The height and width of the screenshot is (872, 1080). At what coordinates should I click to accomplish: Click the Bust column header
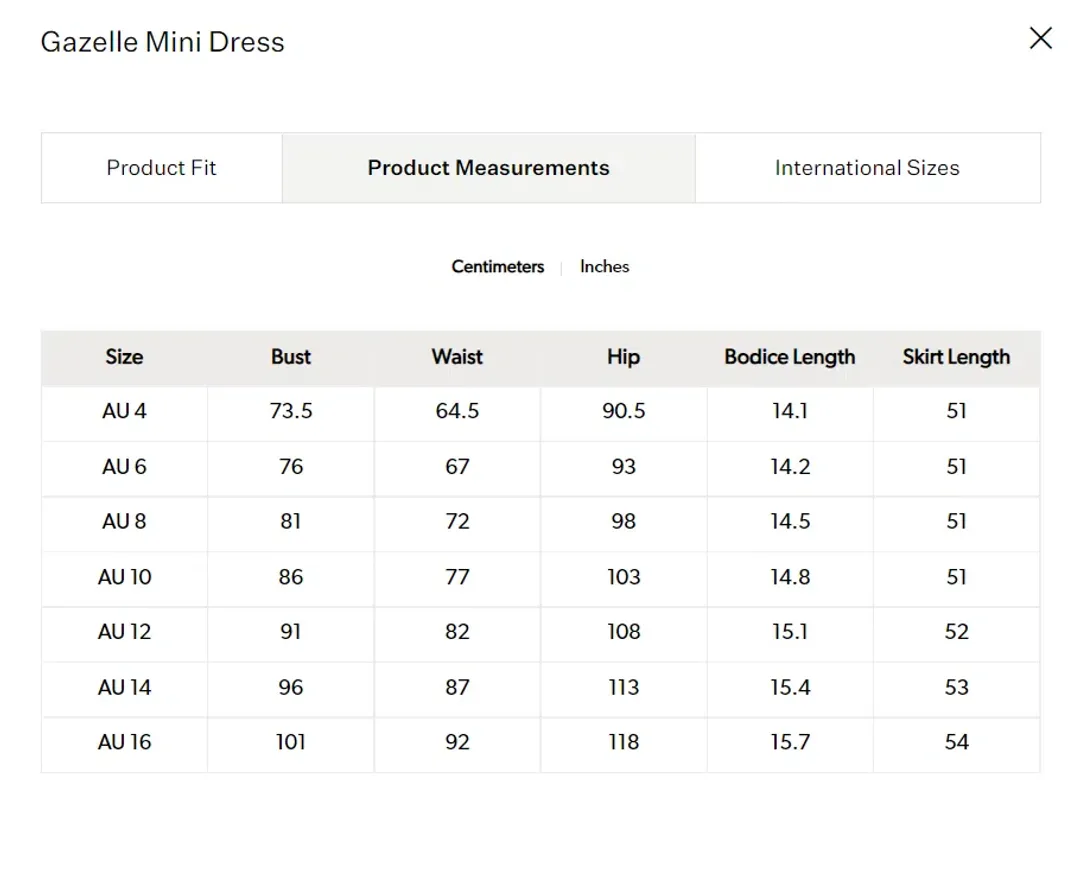[x=291, y=357]
